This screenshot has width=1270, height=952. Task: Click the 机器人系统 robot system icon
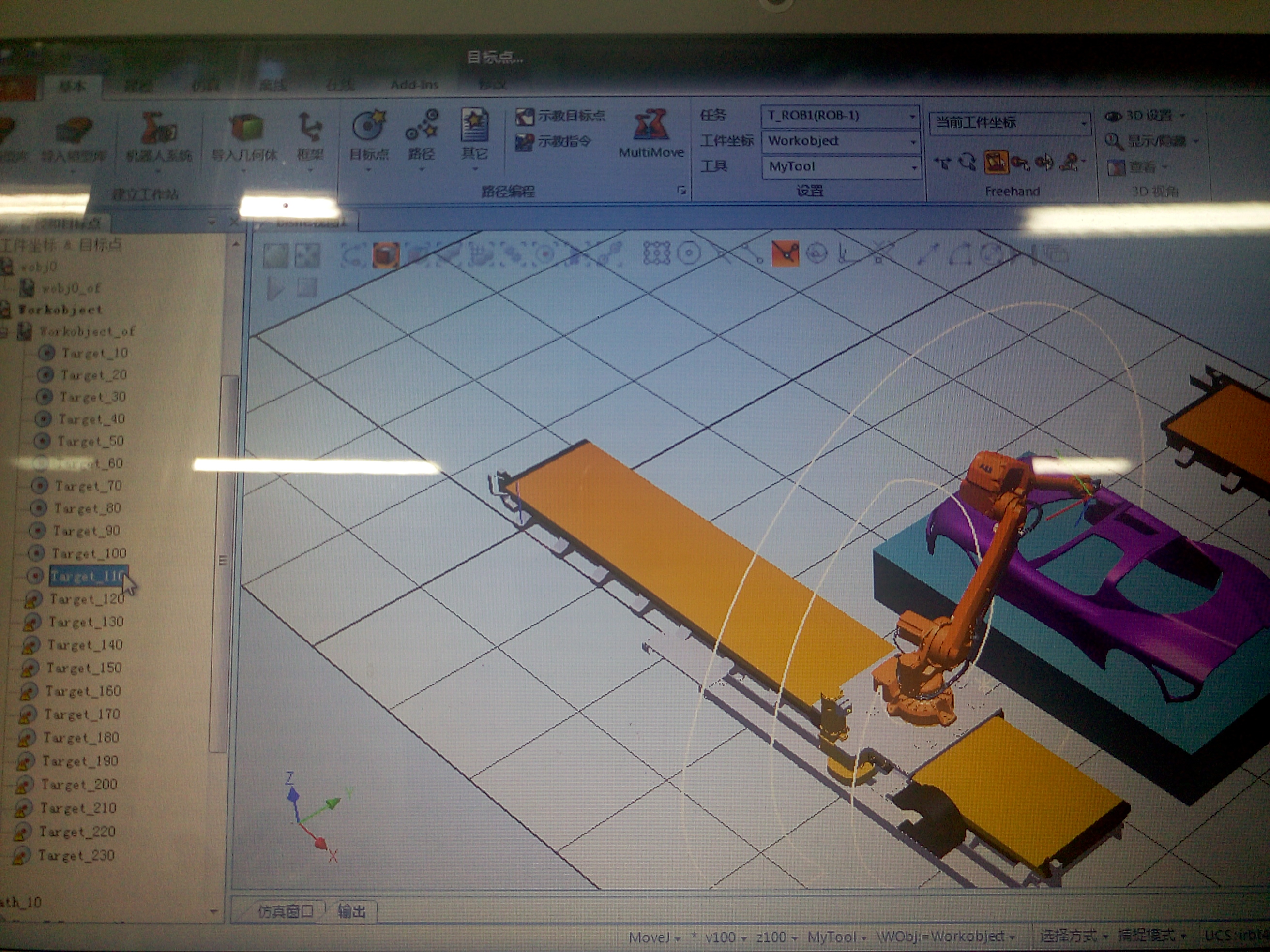coord(158,129)
